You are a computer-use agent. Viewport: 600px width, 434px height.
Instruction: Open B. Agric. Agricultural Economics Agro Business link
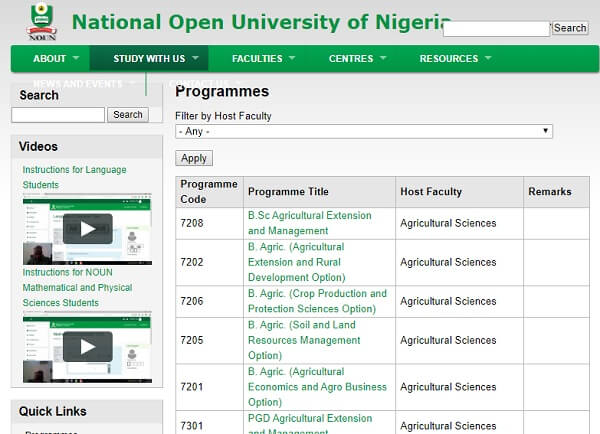pyautogui.click(x=317, y=387)
